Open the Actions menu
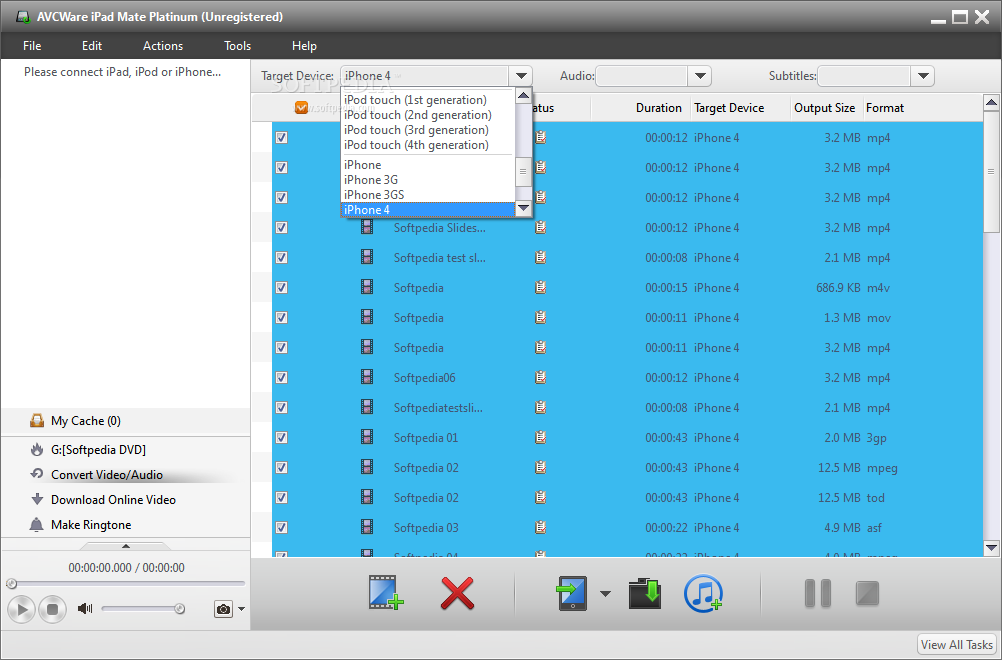The image size is (1002, 660). [x=163, y=46]
